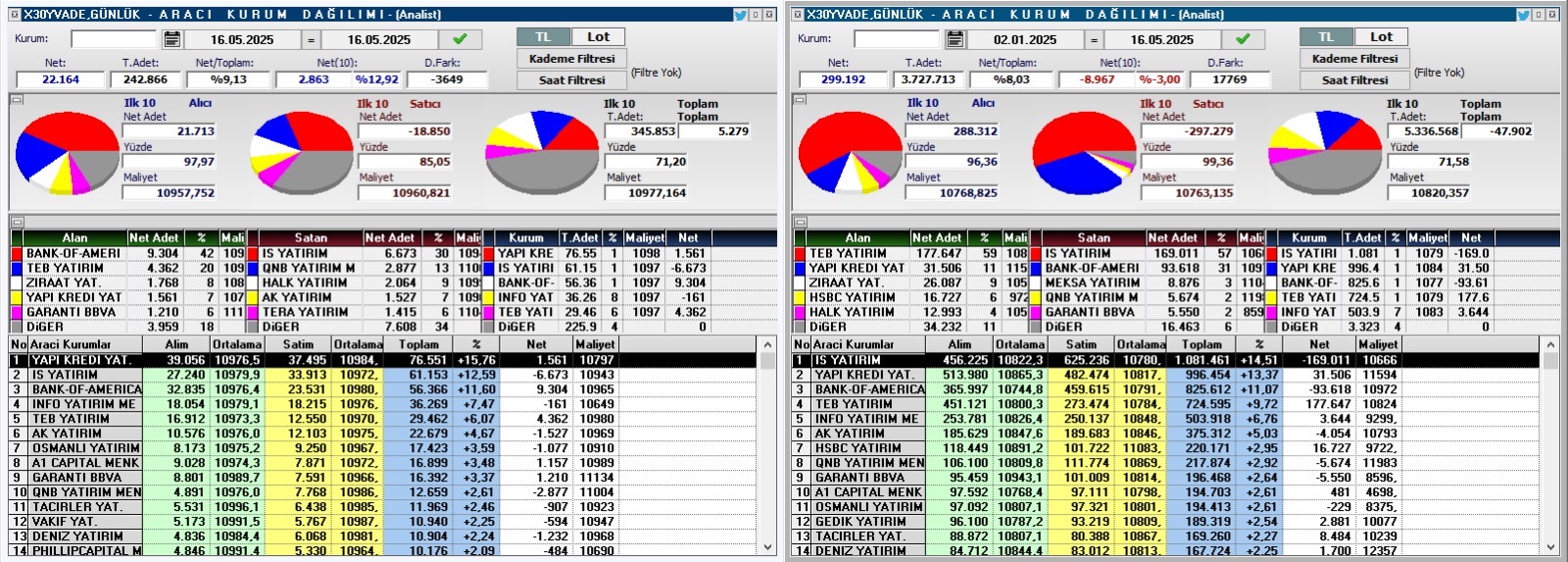The image size is (1568, 562).
Task: Sort by Satan column header in left window
Action: click(x=311, y=237)
